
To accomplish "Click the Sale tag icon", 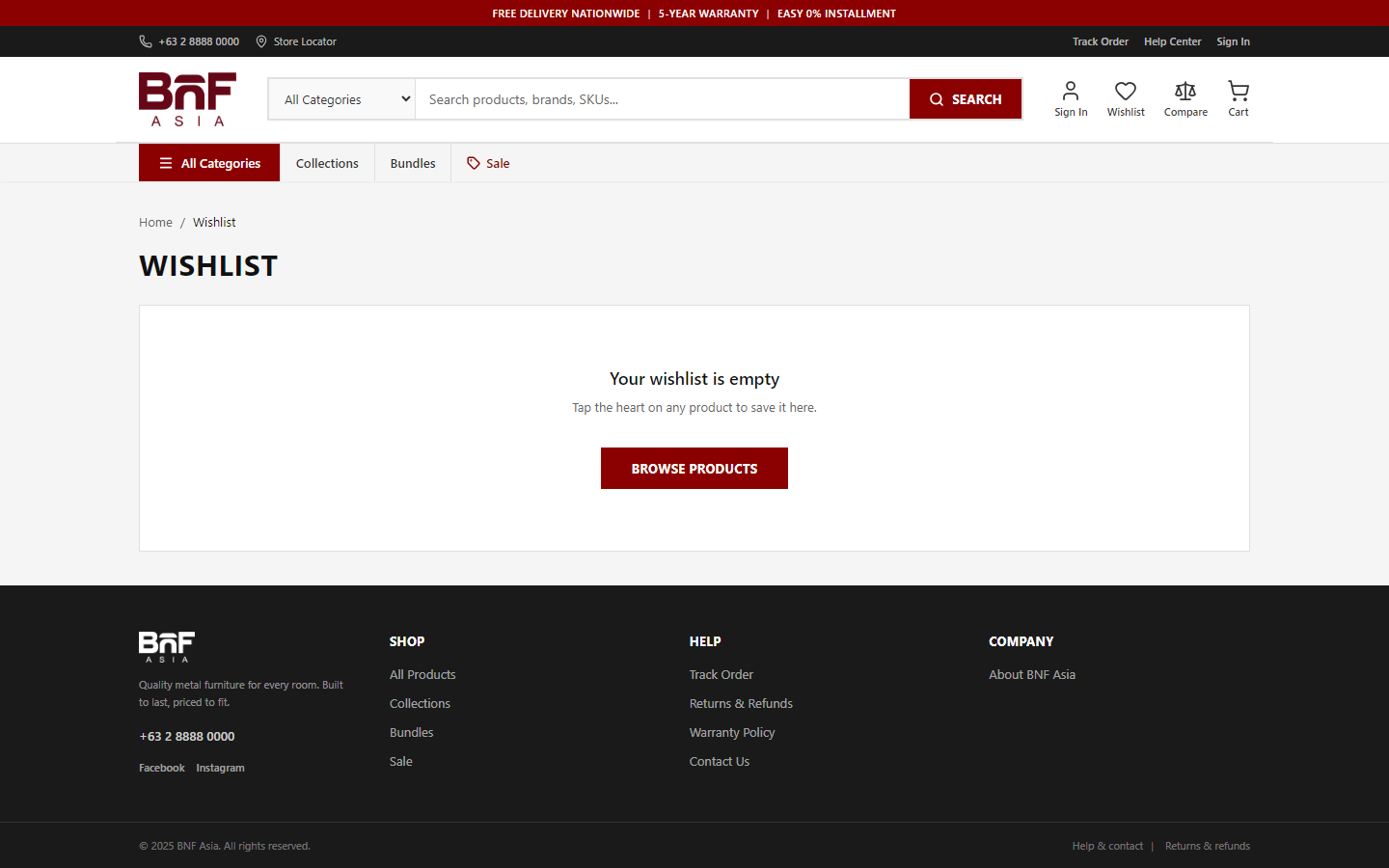I will pos(474,163).
